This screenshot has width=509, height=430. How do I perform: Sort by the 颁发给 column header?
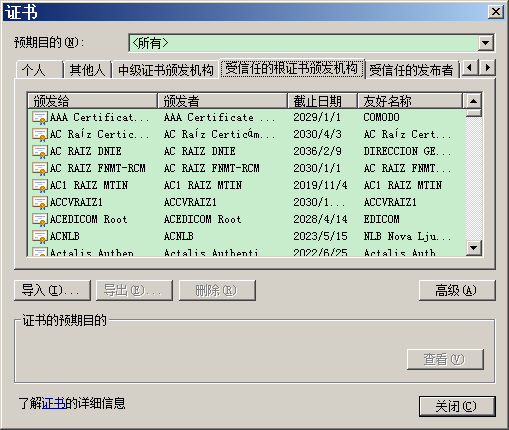(92, 101)
